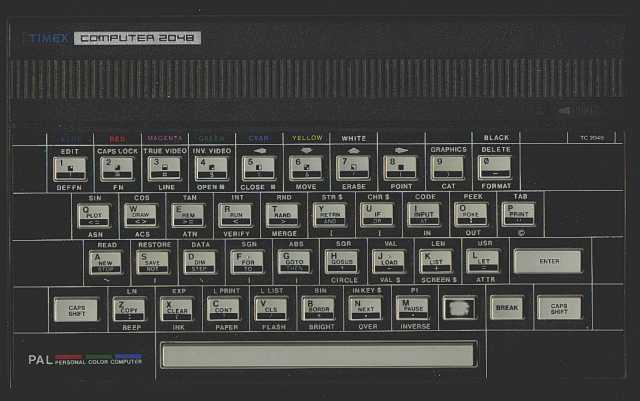Click the Q PLOT key
This screenshot has width=640, height=401.
coord(93,216)
